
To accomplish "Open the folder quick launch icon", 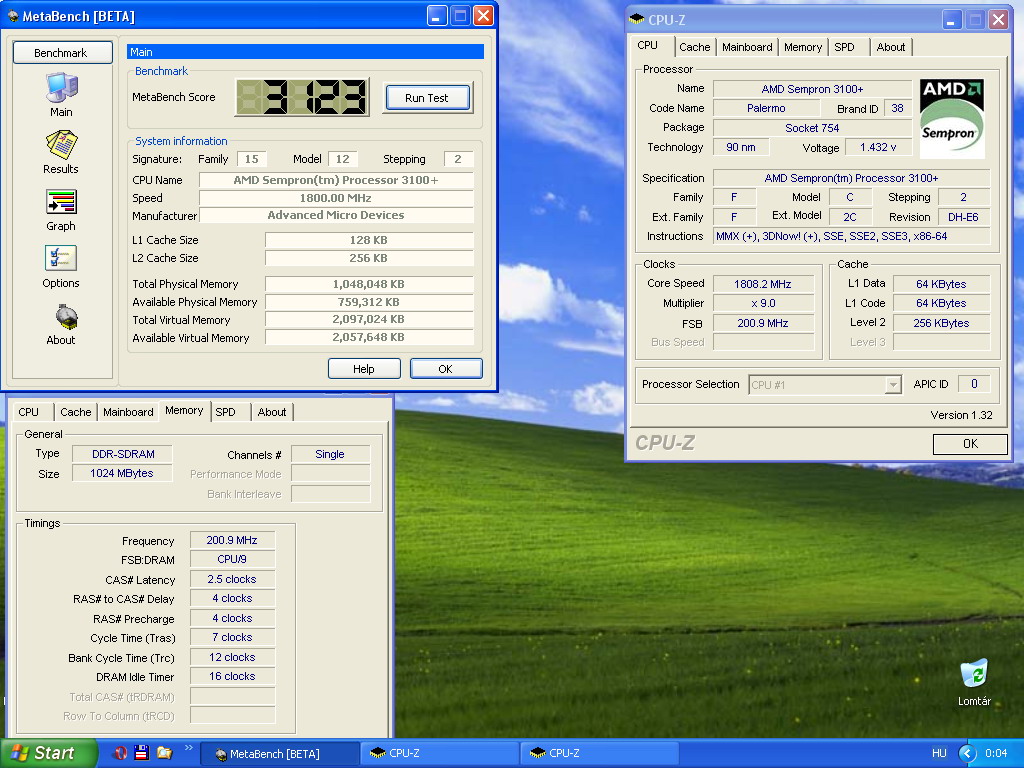I will (x=164, y=753).
